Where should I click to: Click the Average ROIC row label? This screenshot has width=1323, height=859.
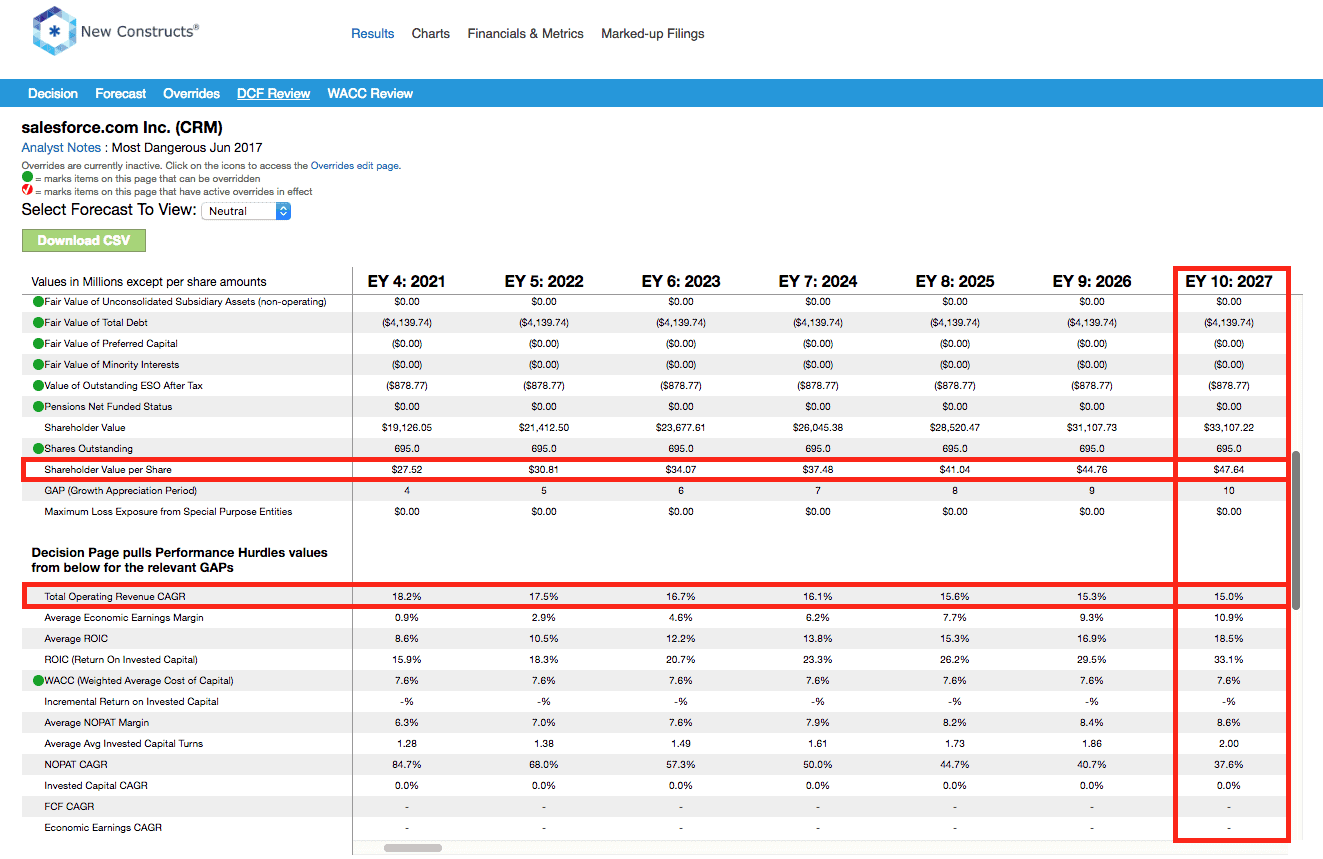(76, 639)
